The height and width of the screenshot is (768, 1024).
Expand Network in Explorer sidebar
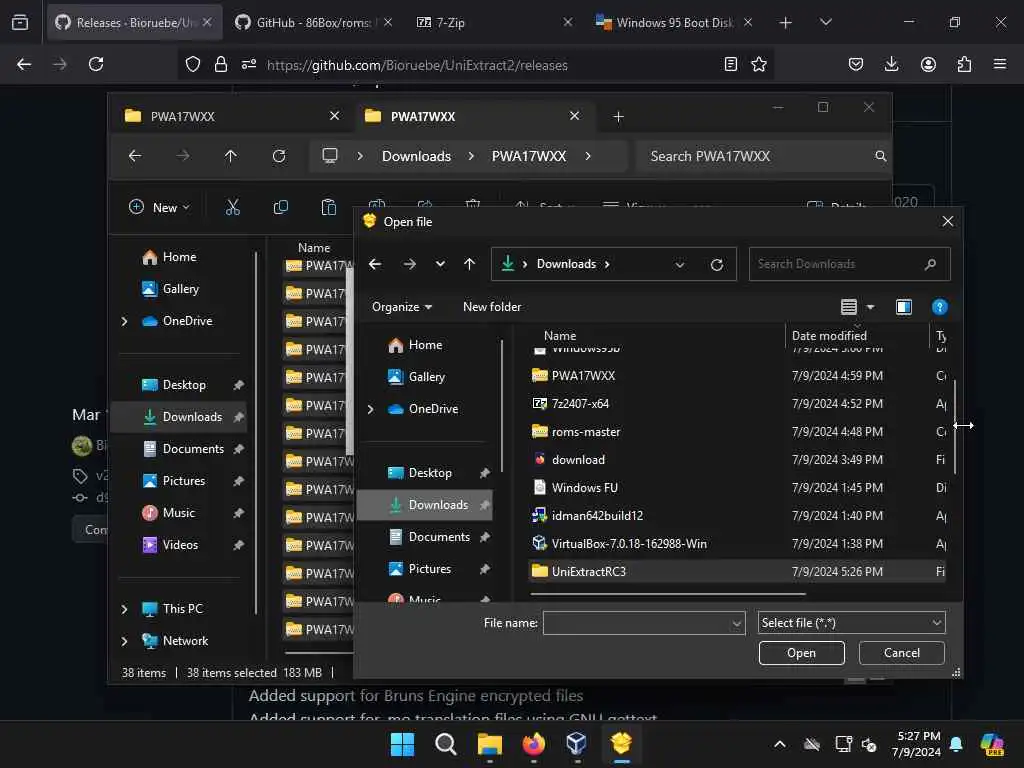(124, 641)
